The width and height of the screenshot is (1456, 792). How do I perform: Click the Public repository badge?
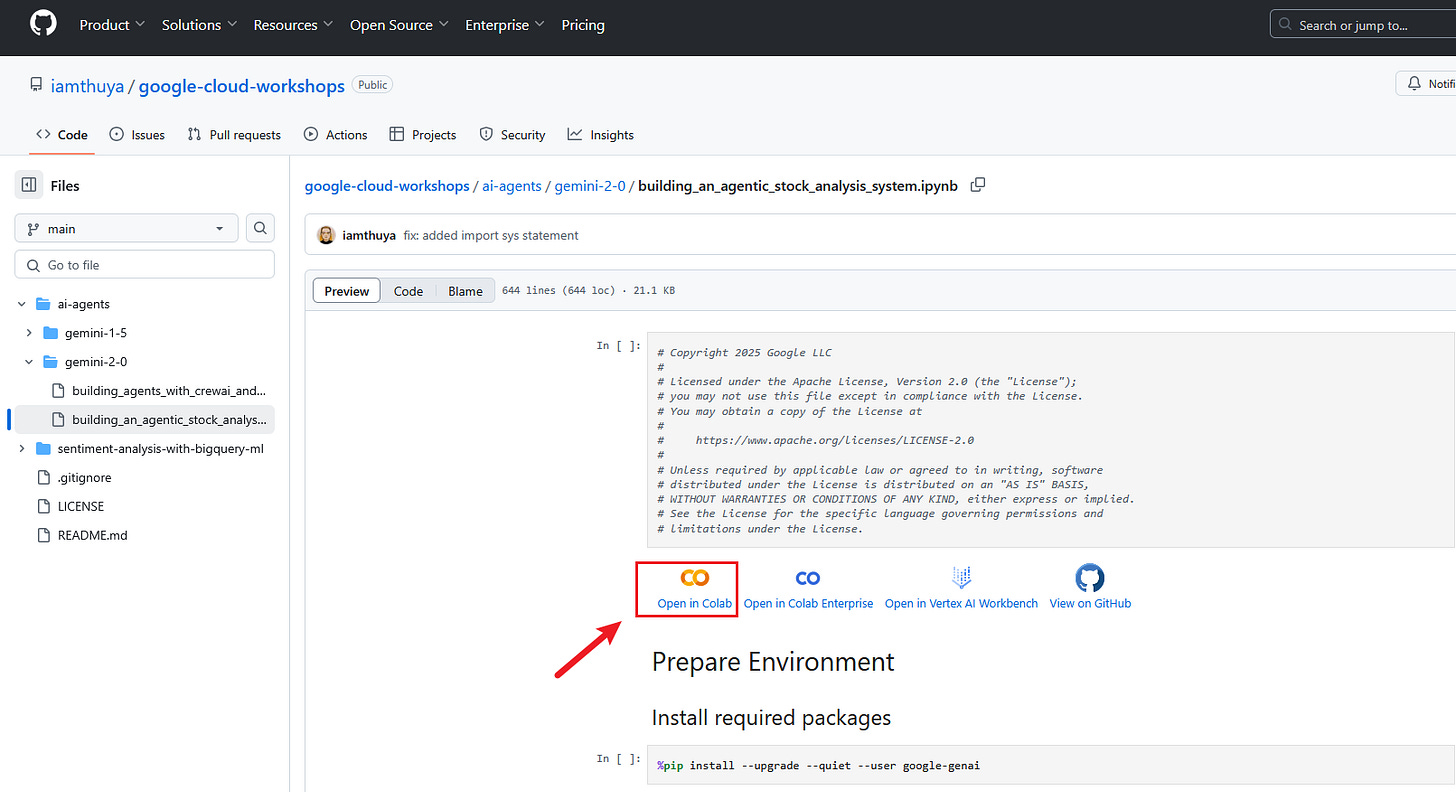point(373,85)
